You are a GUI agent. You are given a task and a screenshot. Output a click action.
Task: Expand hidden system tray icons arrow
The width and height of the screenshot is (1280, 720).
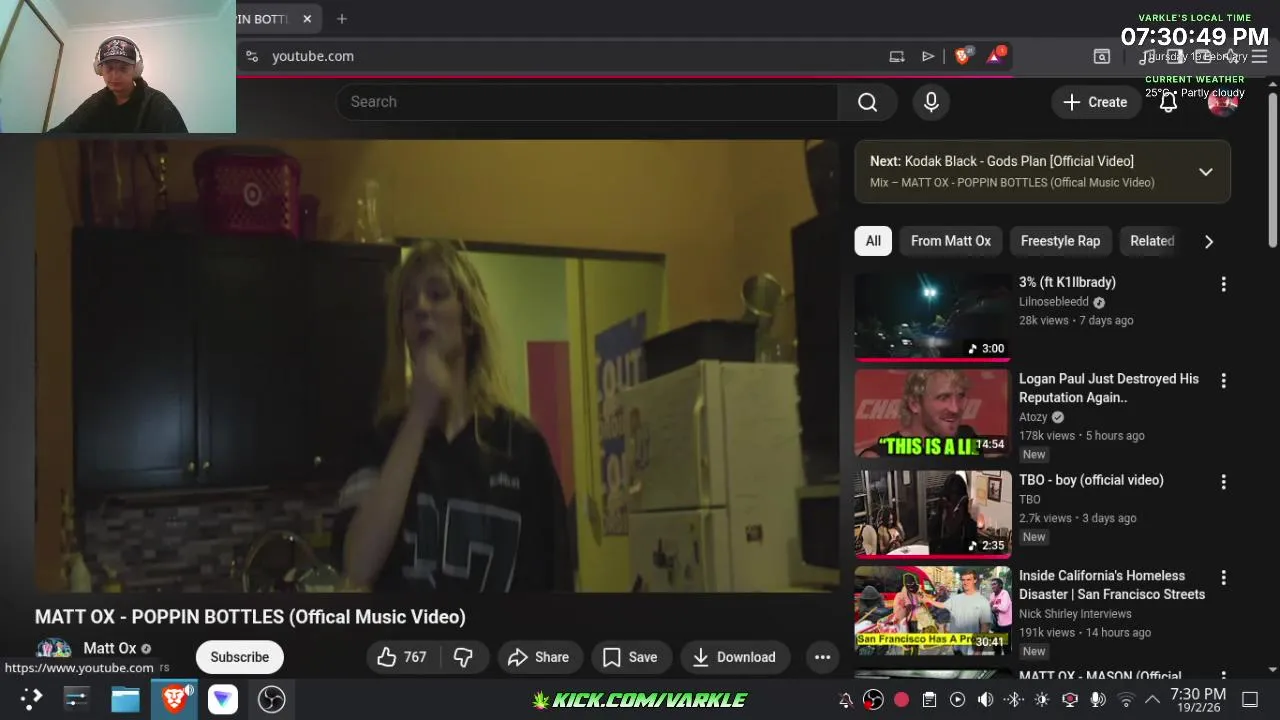(x=1152, y=700)
